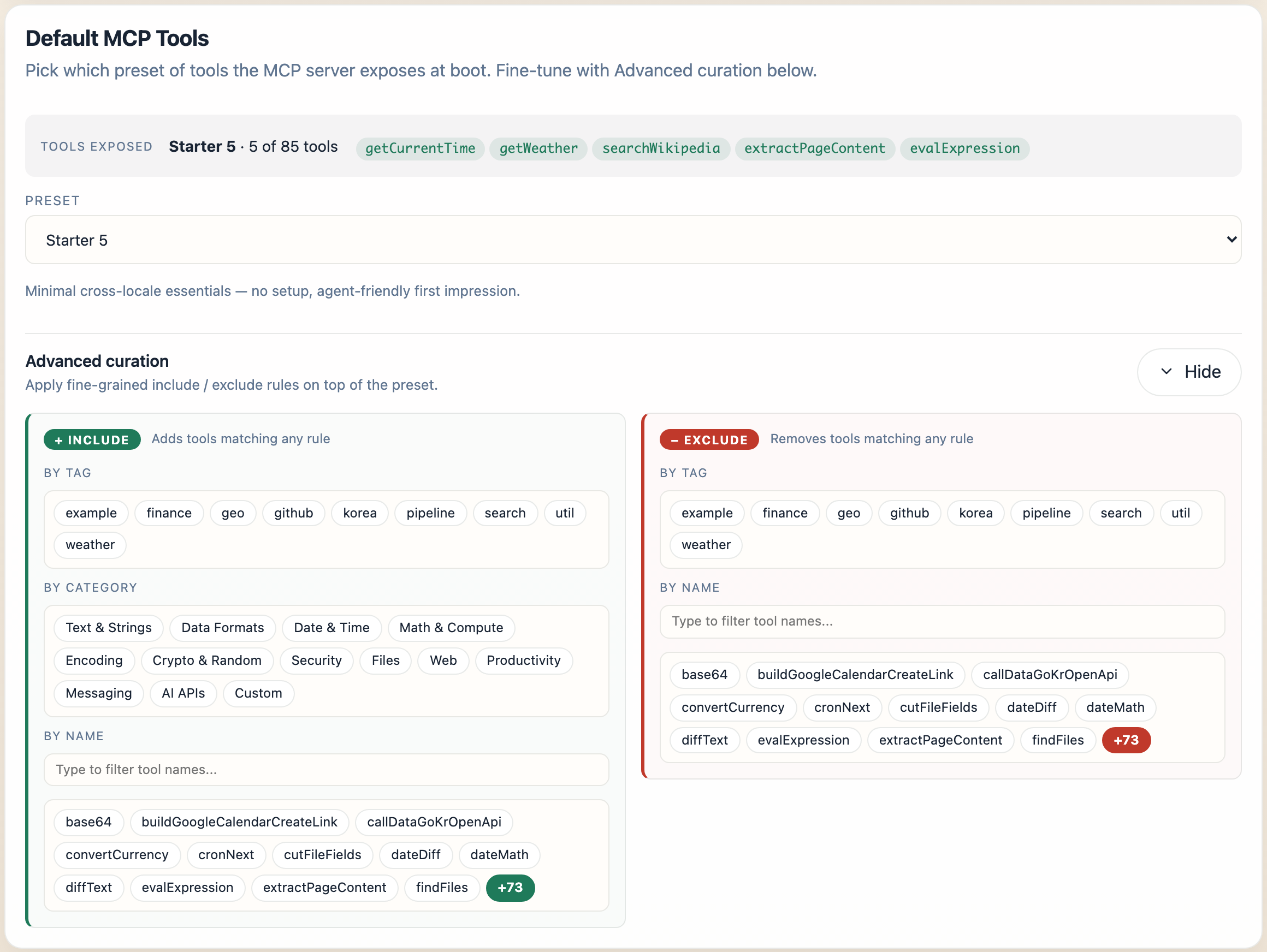This screenshot has height=952, width=1267.
Task: Include dateDiff tool by name
Action: (416, 855)
